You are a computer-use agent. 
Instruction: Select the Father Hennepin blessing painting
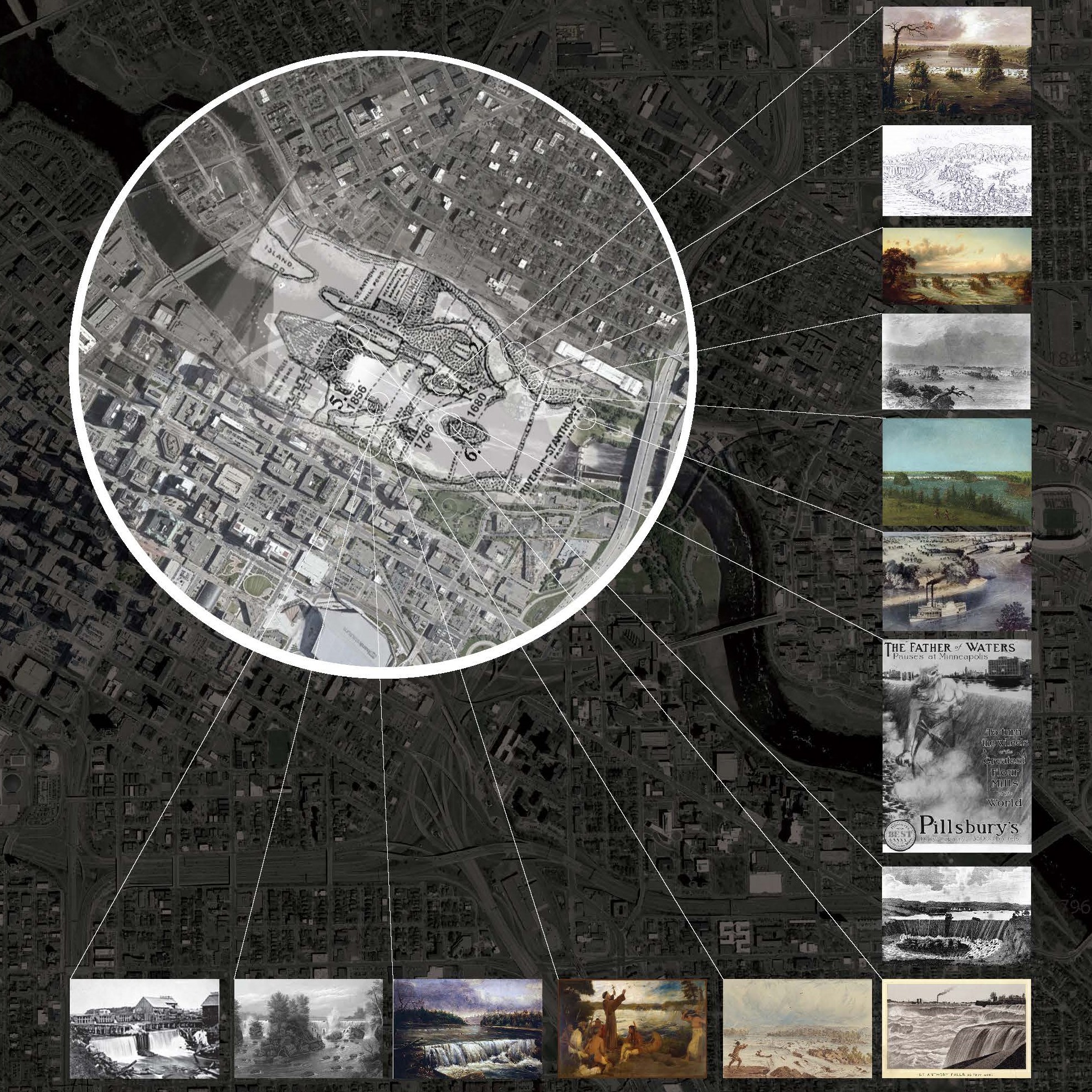tap(632, 1028)
